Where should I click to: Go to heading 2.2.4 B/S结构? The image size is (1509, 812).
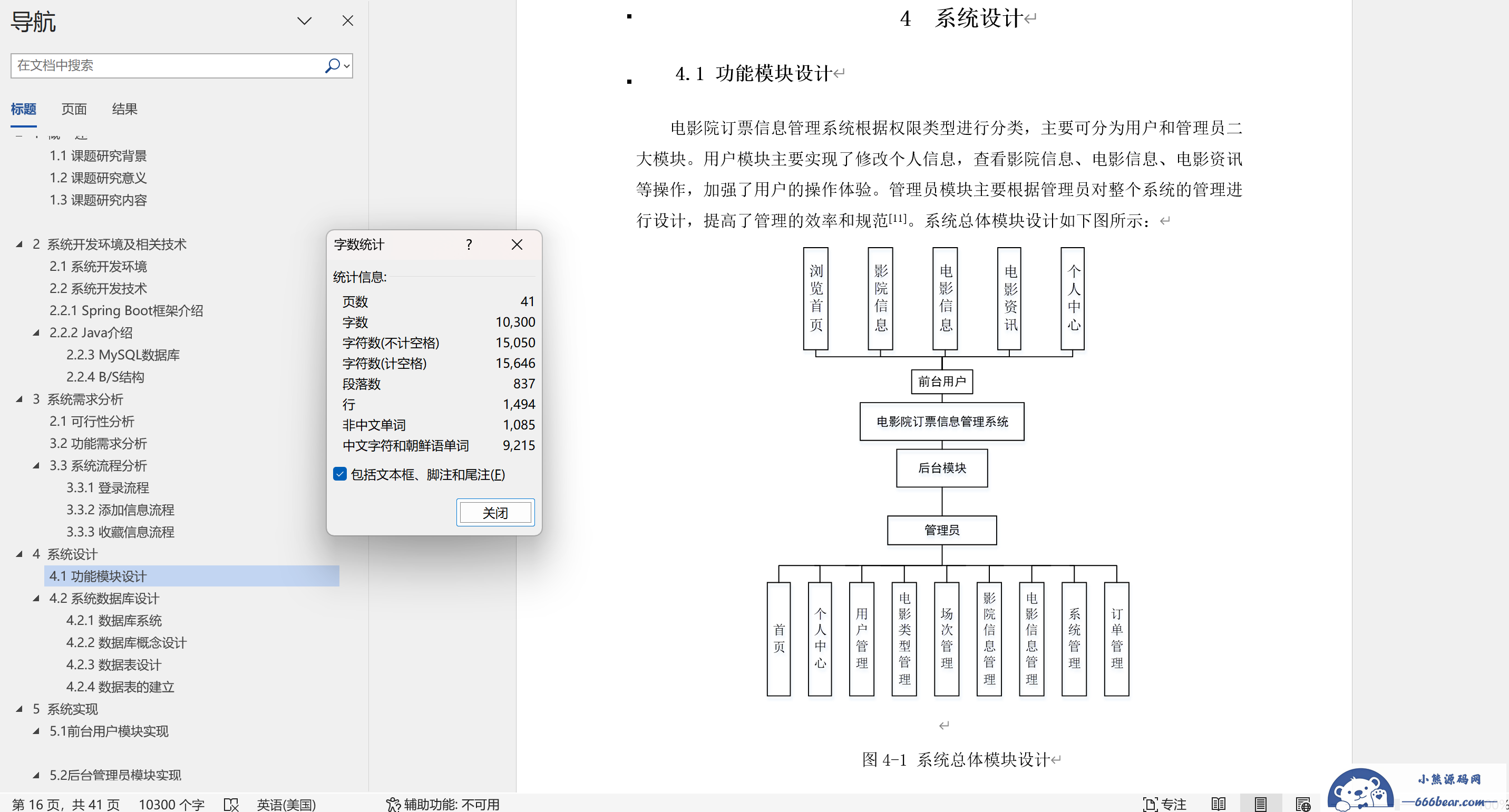(105, 377)
